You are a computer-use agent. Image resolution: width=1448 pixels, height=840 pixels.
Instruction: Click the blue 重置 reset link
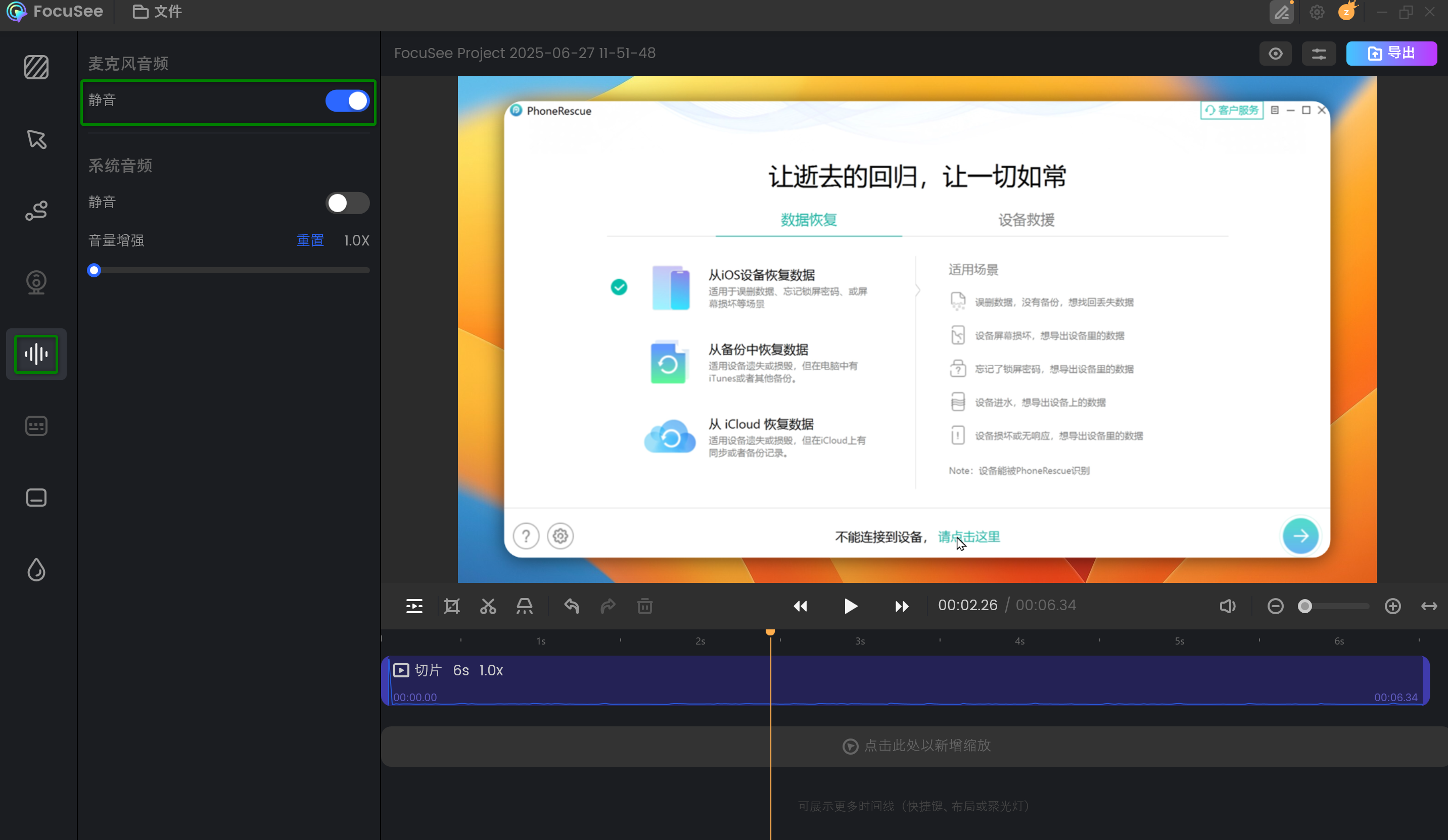tap(310, 240)
